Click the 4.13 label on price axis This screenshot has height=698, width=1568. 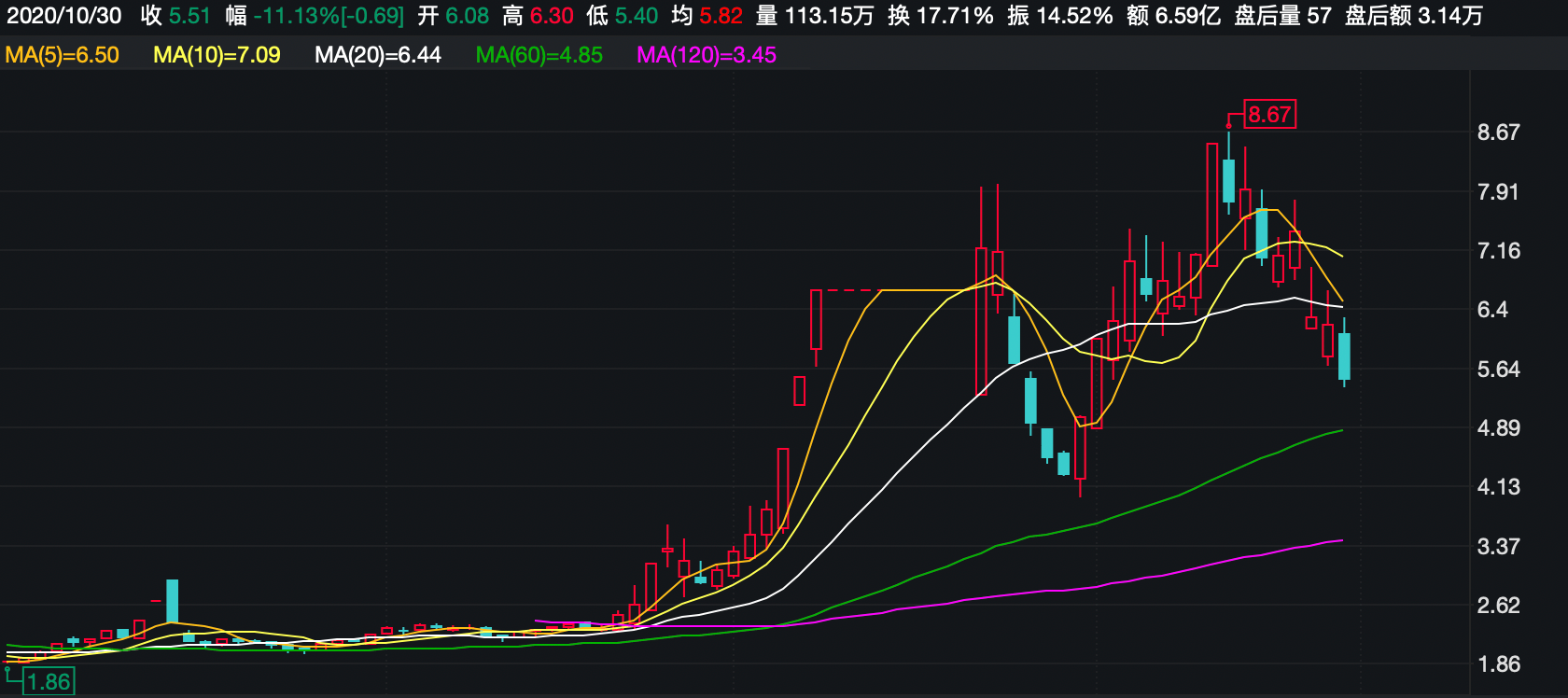click(x=1498, y=487)
